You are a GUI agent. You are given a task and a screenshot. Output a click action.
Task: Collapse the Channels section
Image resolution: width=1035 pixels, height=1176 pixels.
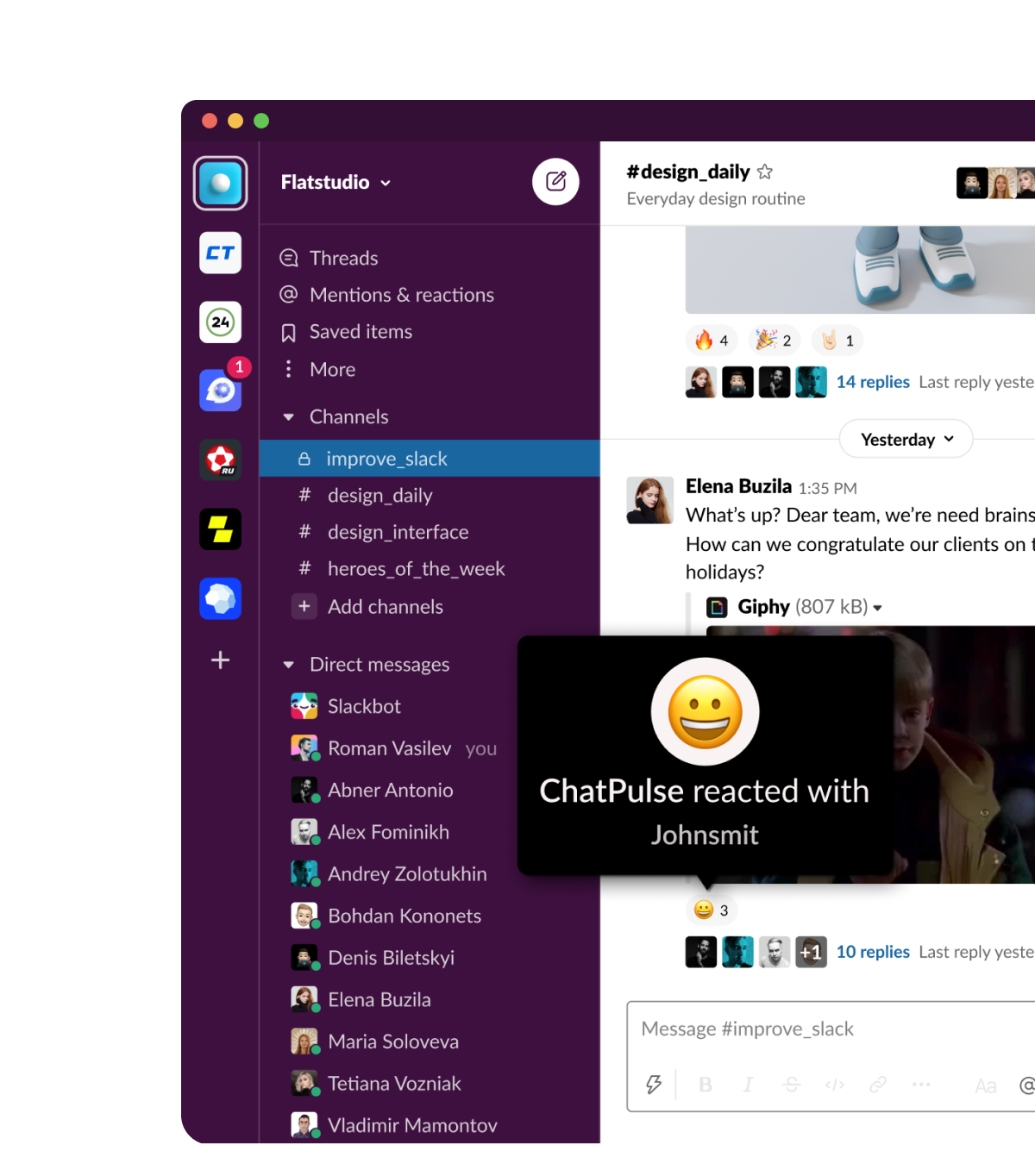(288, 417)
